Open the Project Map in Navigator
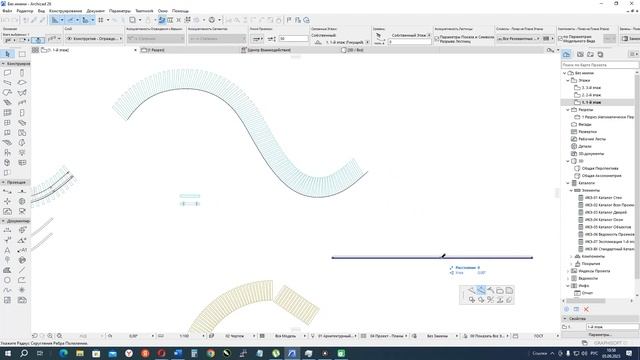 [567, 54]
